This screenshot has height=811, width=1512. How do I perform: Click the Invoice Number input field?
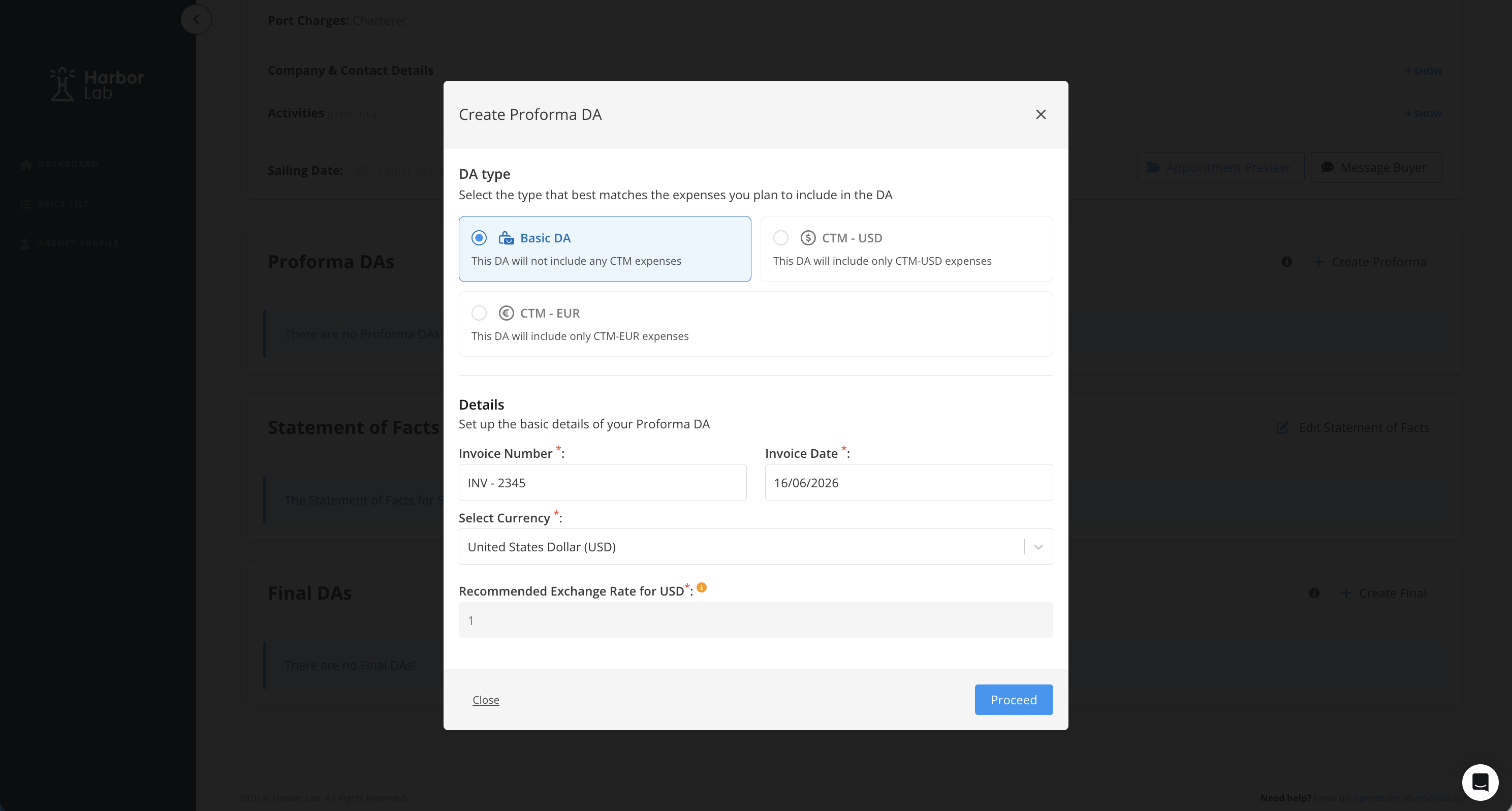point(602,483)
